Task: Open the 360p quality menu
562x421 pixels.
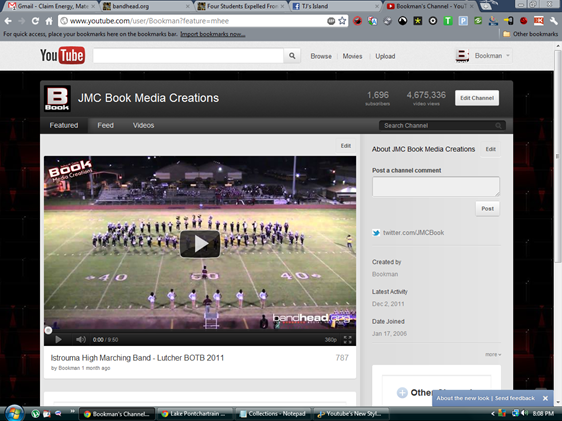Action: coord(331,339)
